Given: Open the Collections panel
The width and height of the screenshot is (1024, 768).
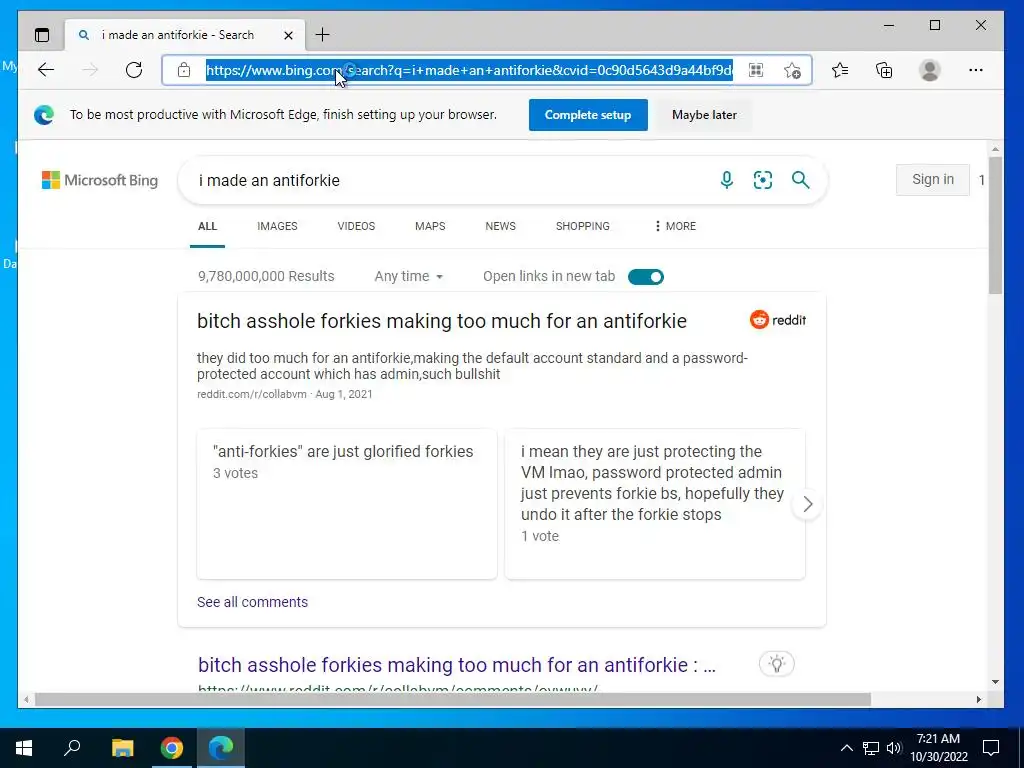Looking at the screenshot, I should [884, 70].
